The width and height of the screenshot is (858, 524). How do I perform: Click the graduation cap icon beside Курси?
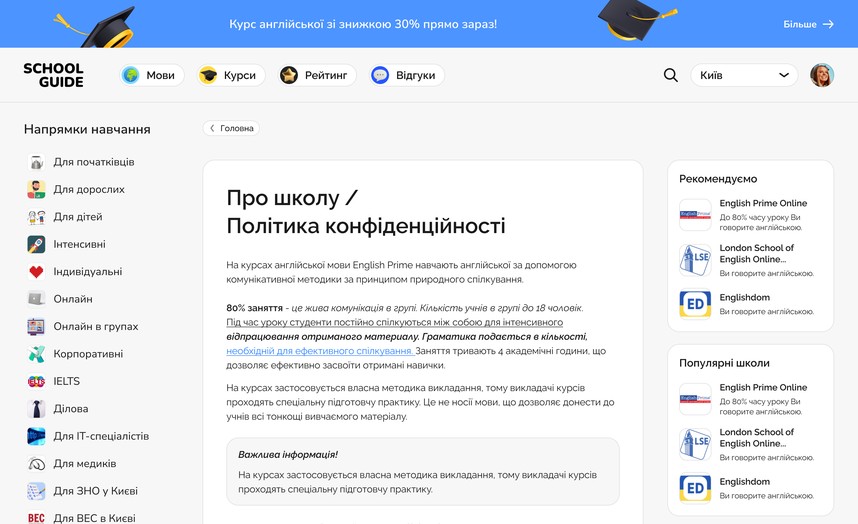click(208, 75)
